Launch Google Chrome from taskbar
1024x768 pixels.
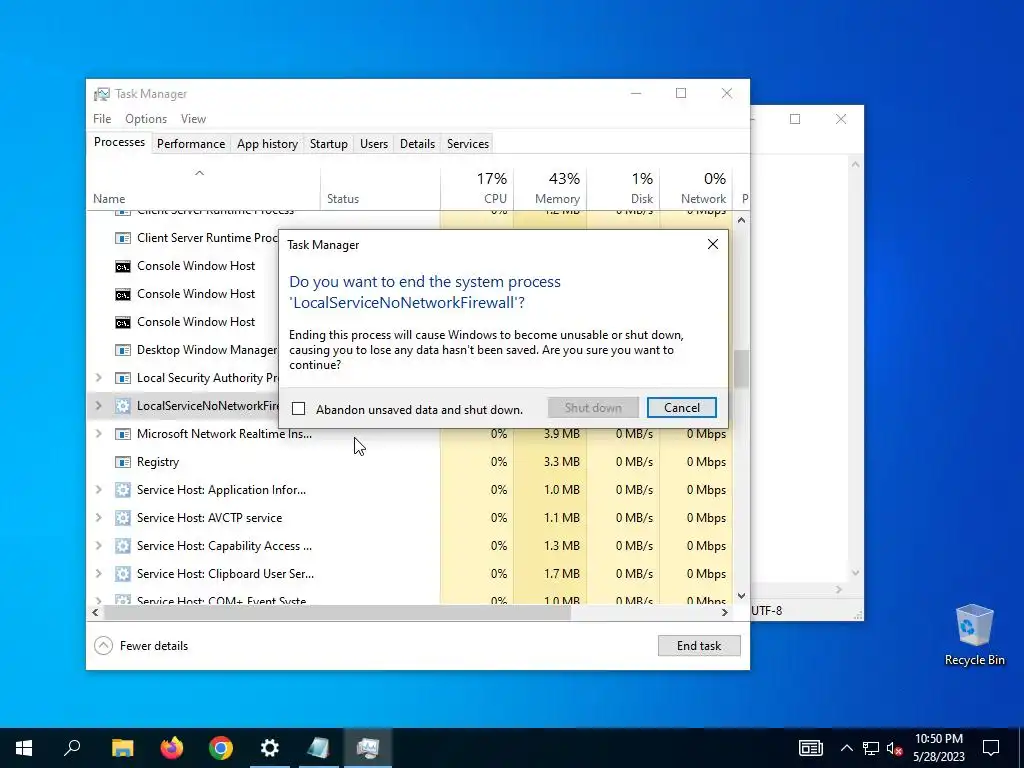(x=221, y=748)
